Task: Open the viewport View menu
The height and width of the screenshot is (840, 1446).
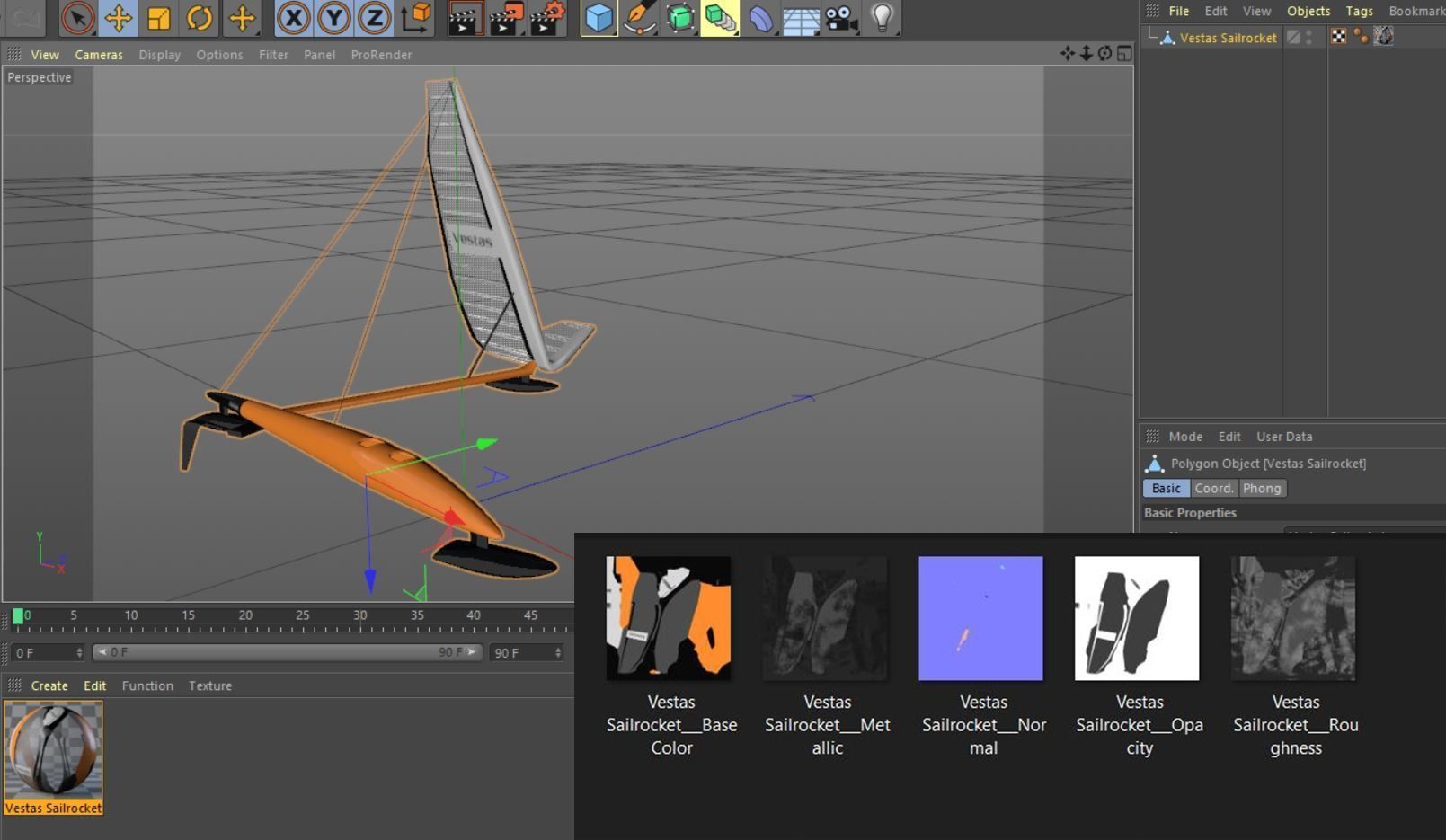Action: (x=45, y=55)
